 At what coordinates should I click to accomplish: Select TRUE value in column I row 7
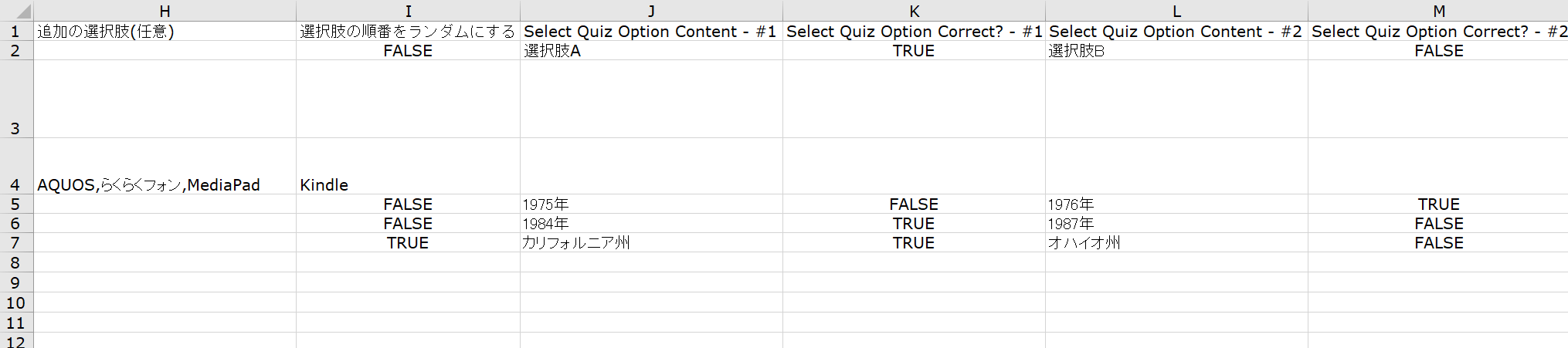pyautogui.click(x=408, y=242)
